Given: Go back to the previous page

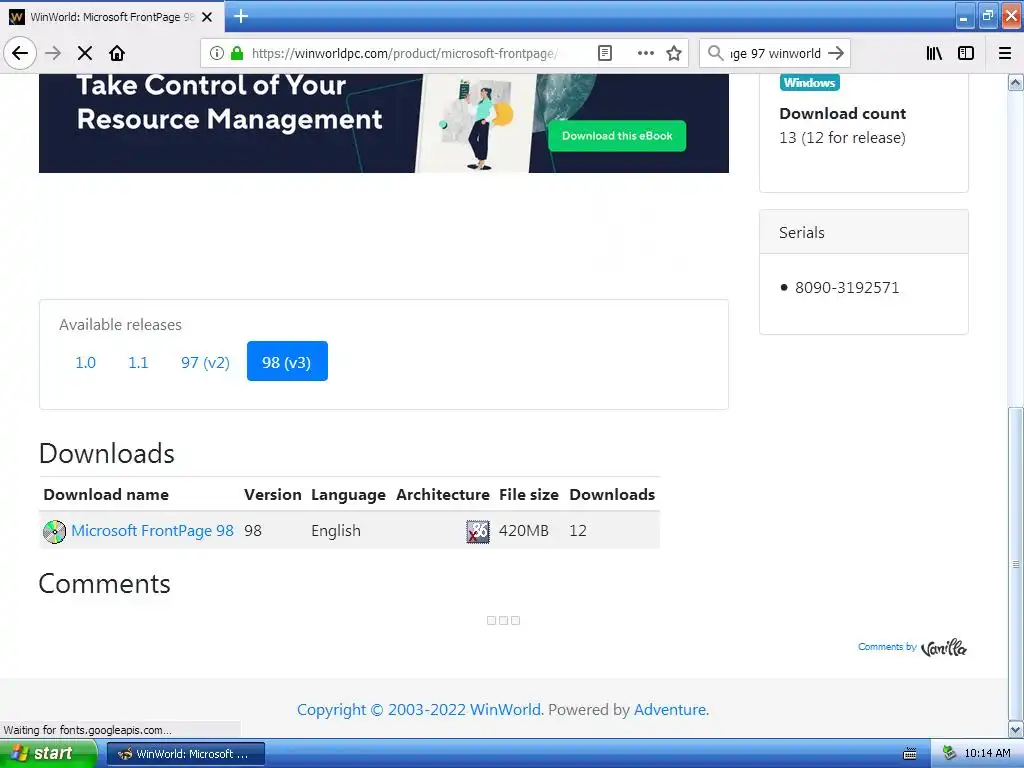Looking at the screenshot, I should [x=20, y=53].
